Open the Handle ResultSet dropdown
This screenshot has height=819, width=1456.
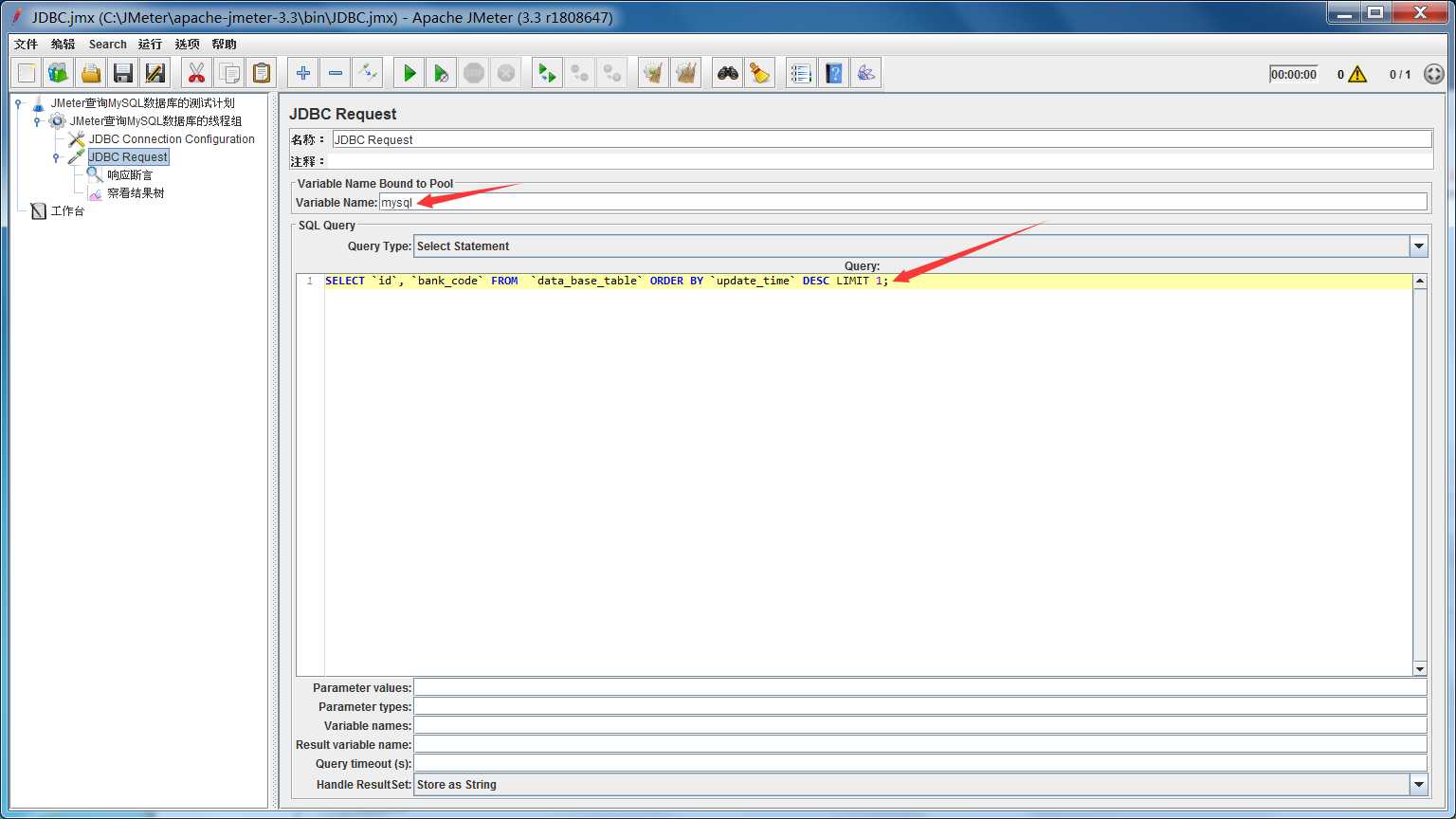[x=1418, y=785]
